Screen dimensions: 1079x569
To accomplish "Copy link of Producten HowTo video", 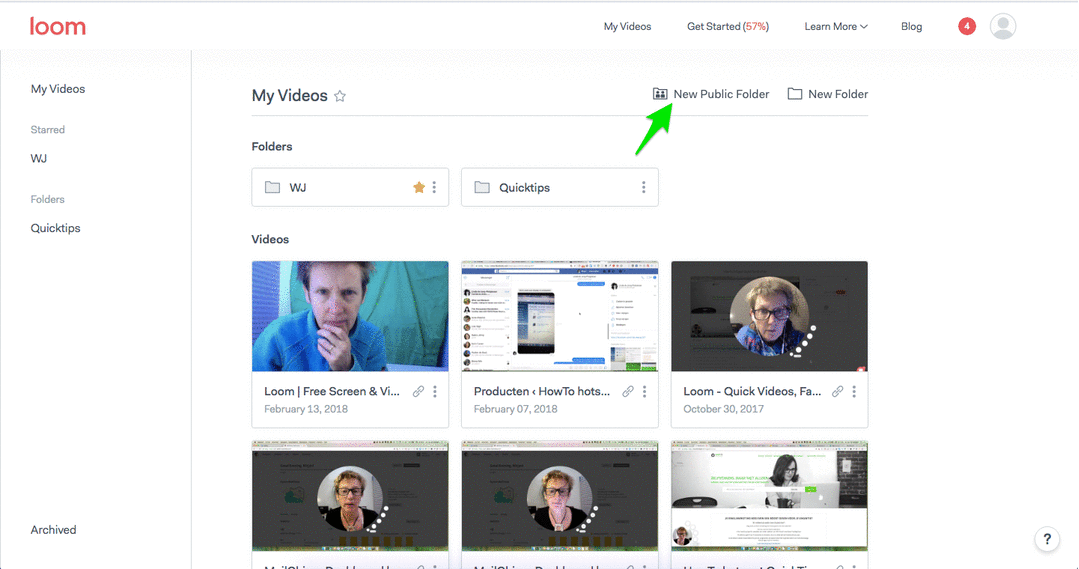I will 628,391.
